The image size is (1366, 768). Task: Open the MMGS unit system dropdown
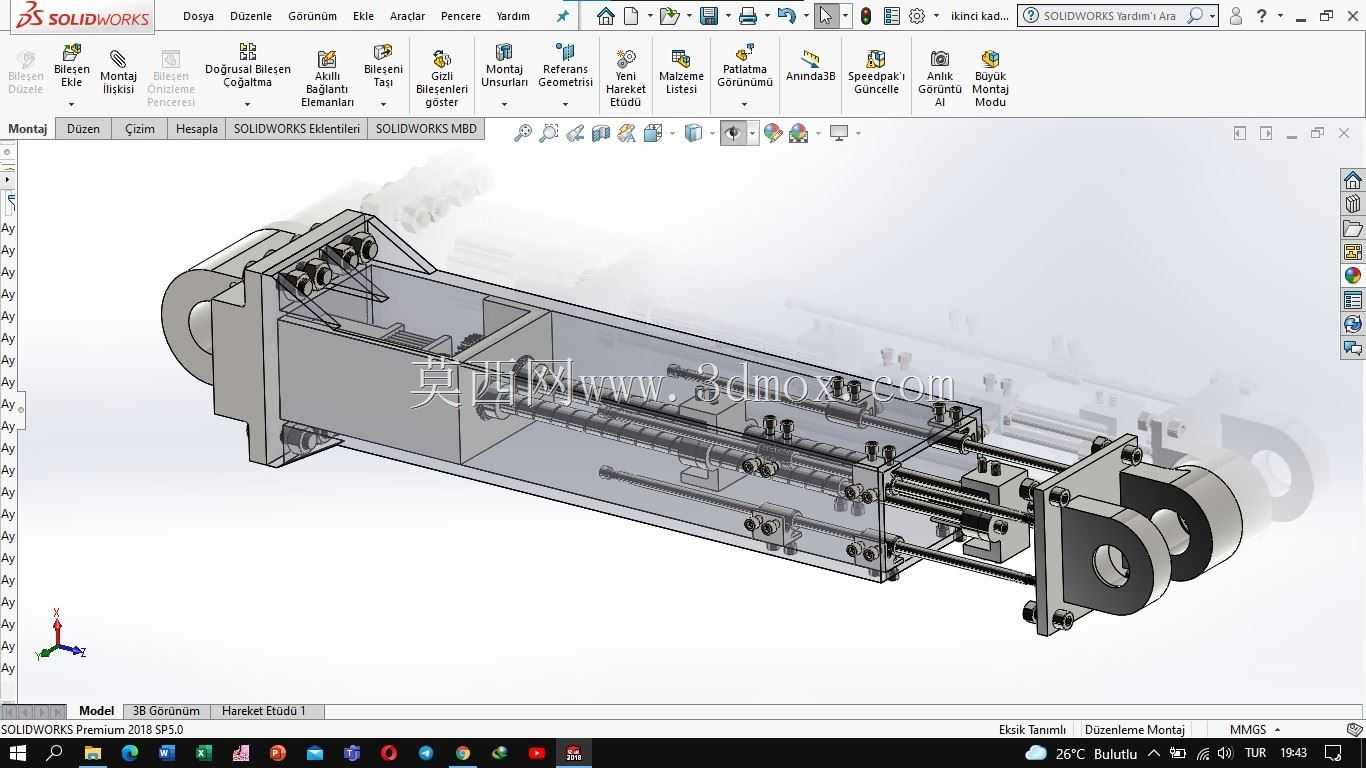click(x=1255, y=730)
